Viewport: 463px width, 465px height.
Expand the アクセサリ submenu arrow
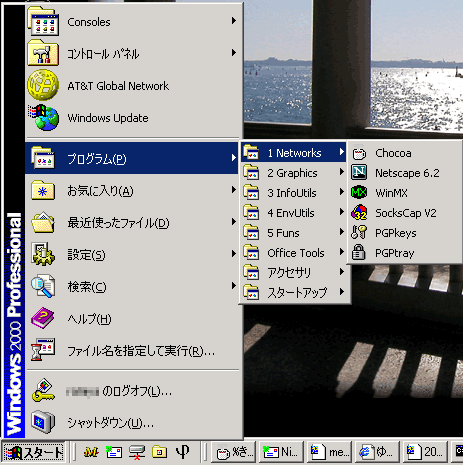pos(342,272)
